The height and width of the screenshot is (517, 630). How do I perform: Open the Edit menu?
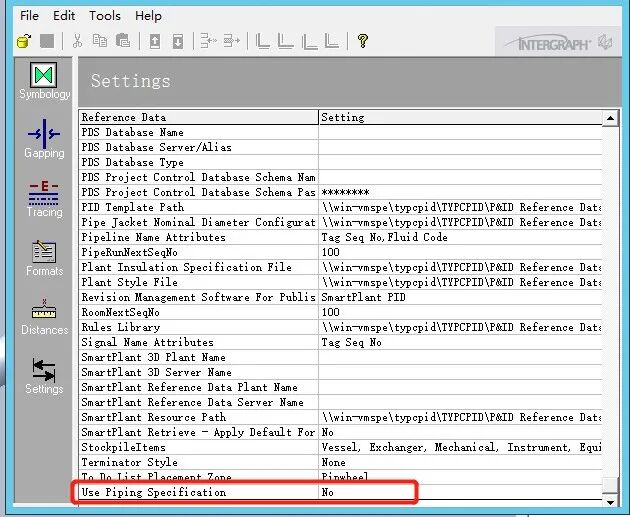pos(64,16)
